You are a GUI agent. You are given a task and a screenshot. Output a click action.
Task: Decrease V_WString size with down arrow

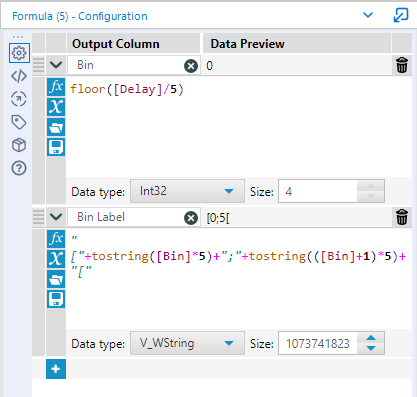[371, 348]
